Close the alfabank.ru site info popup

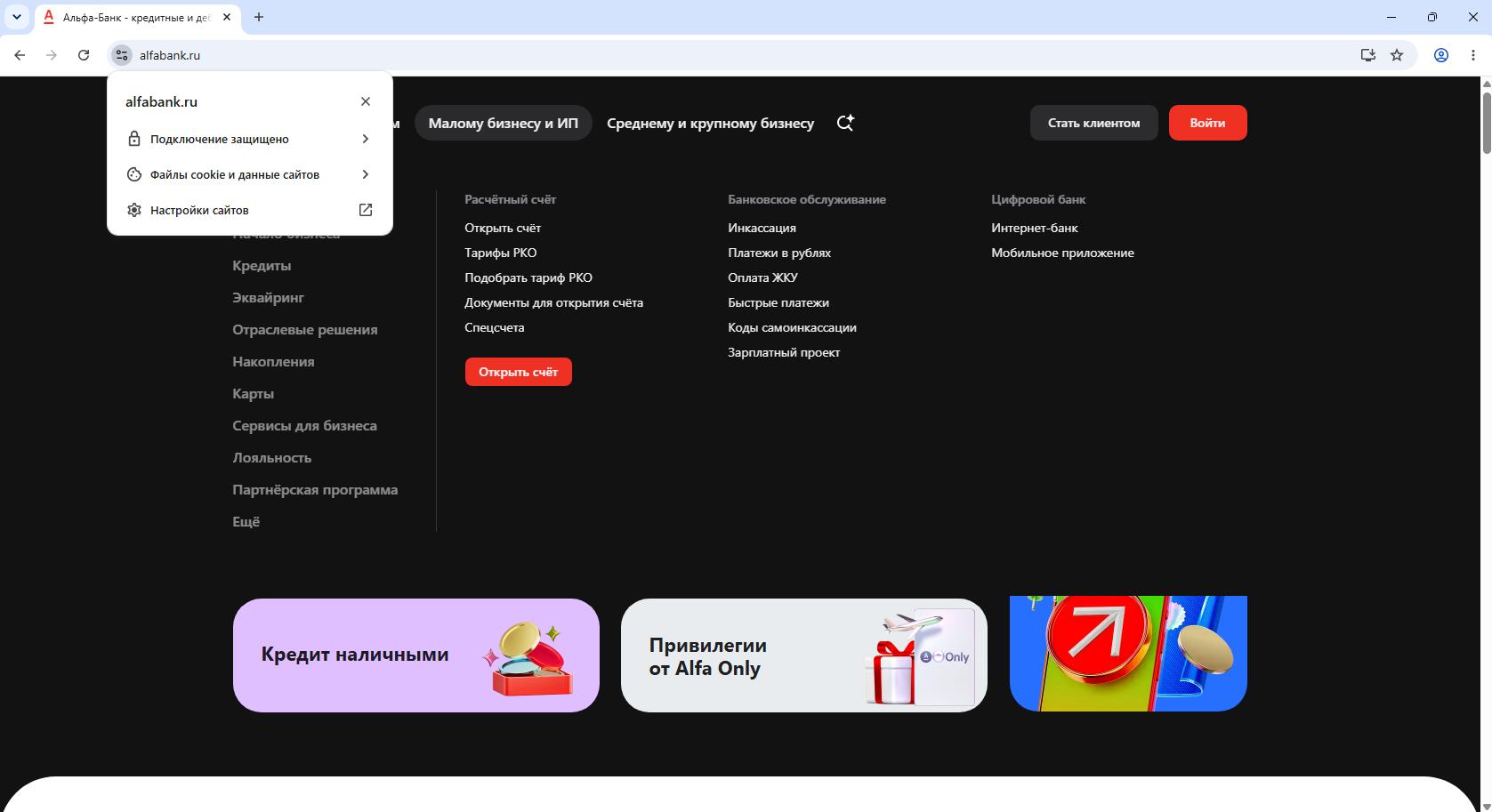pyautogui.click(x=366, y=101)
